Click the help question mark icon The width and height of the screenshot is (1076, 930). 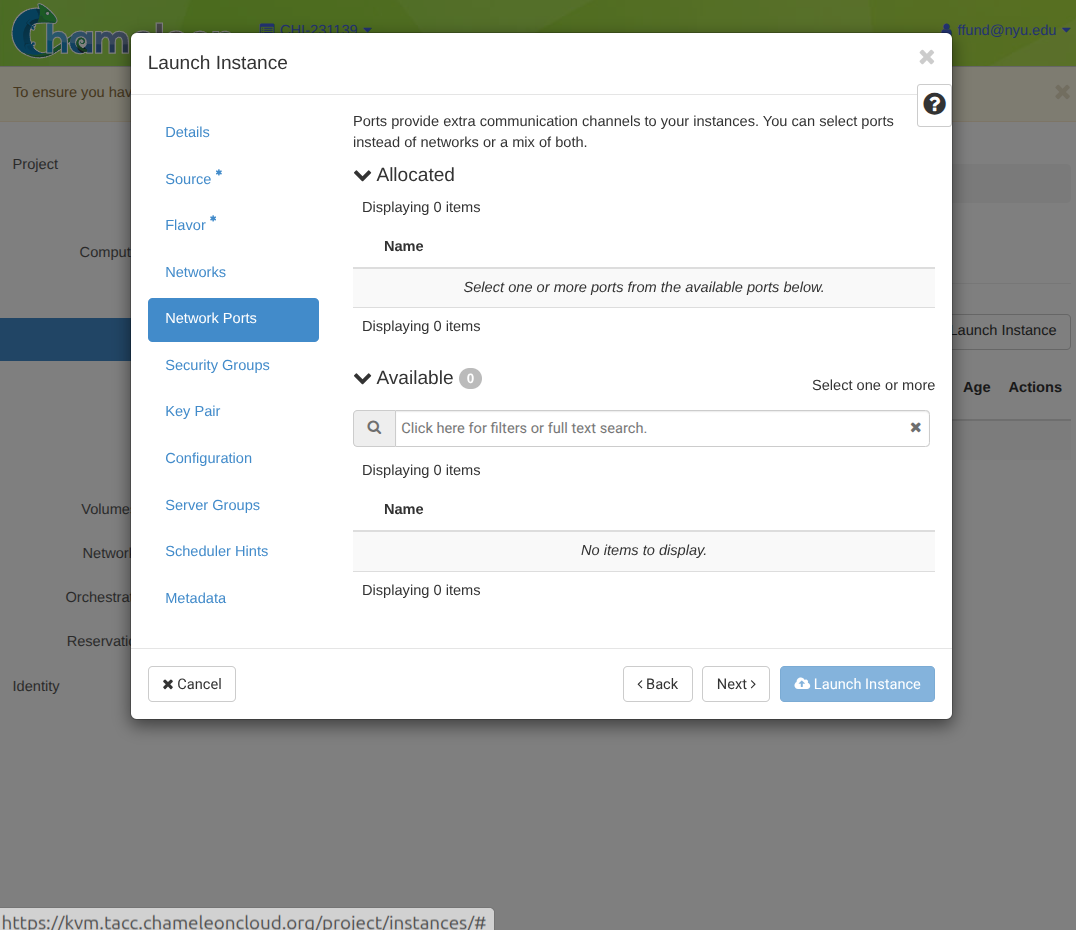(934, 104)
